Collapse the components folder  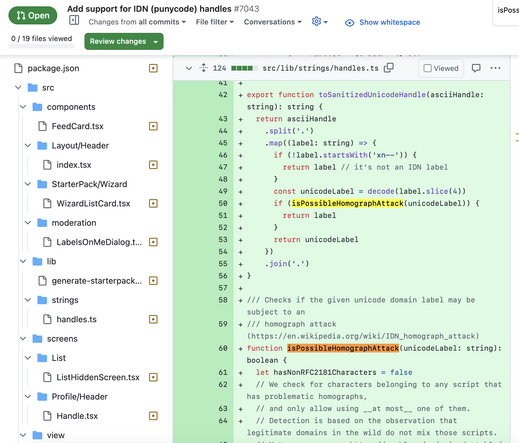tap(23, 107)
